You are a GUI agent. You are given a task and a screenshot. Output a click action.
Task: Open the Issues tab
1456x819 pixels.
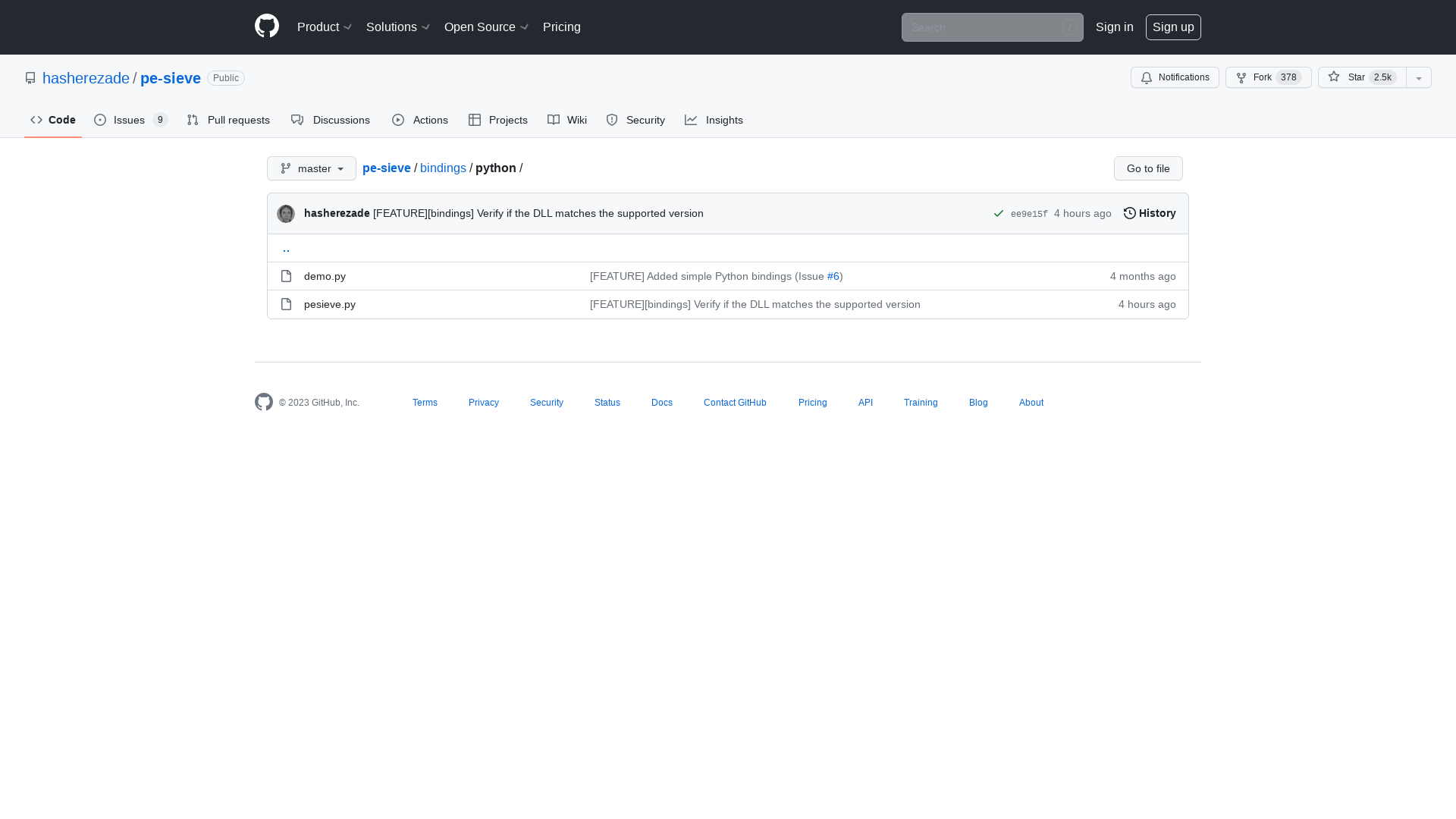pos(130,120)
